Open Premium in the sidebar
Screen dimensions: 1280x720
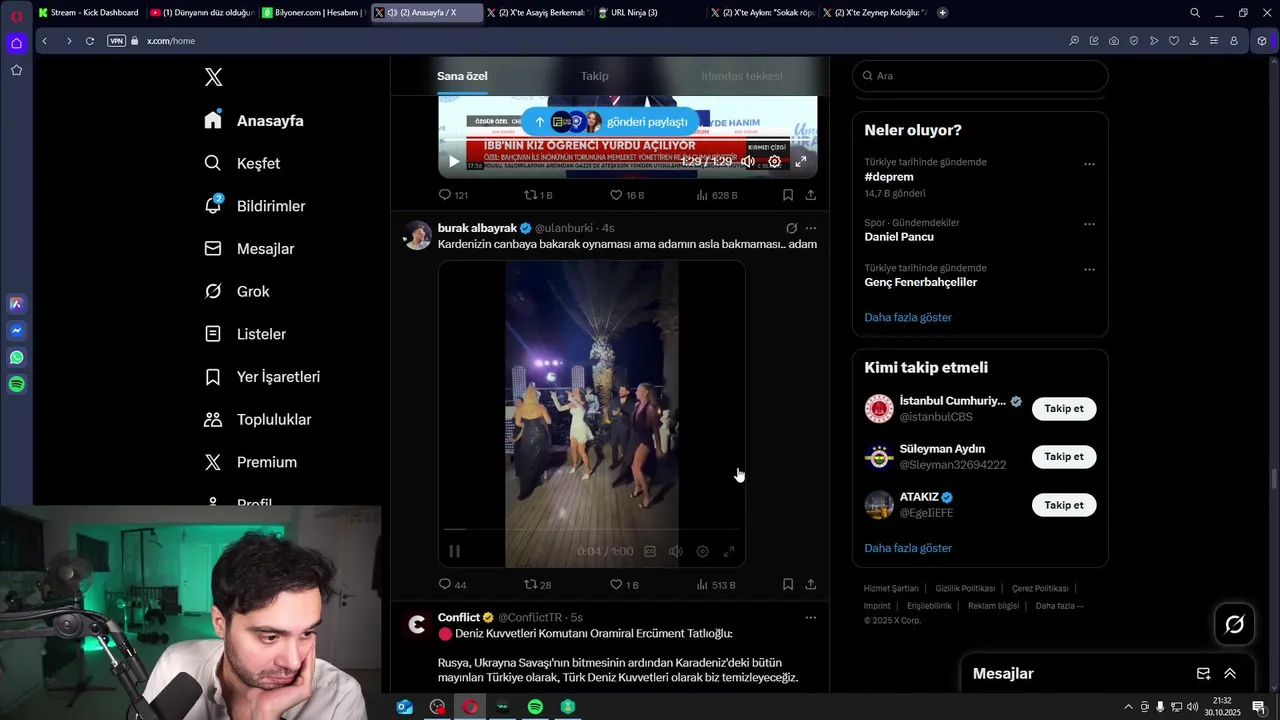tap(250, 462)
